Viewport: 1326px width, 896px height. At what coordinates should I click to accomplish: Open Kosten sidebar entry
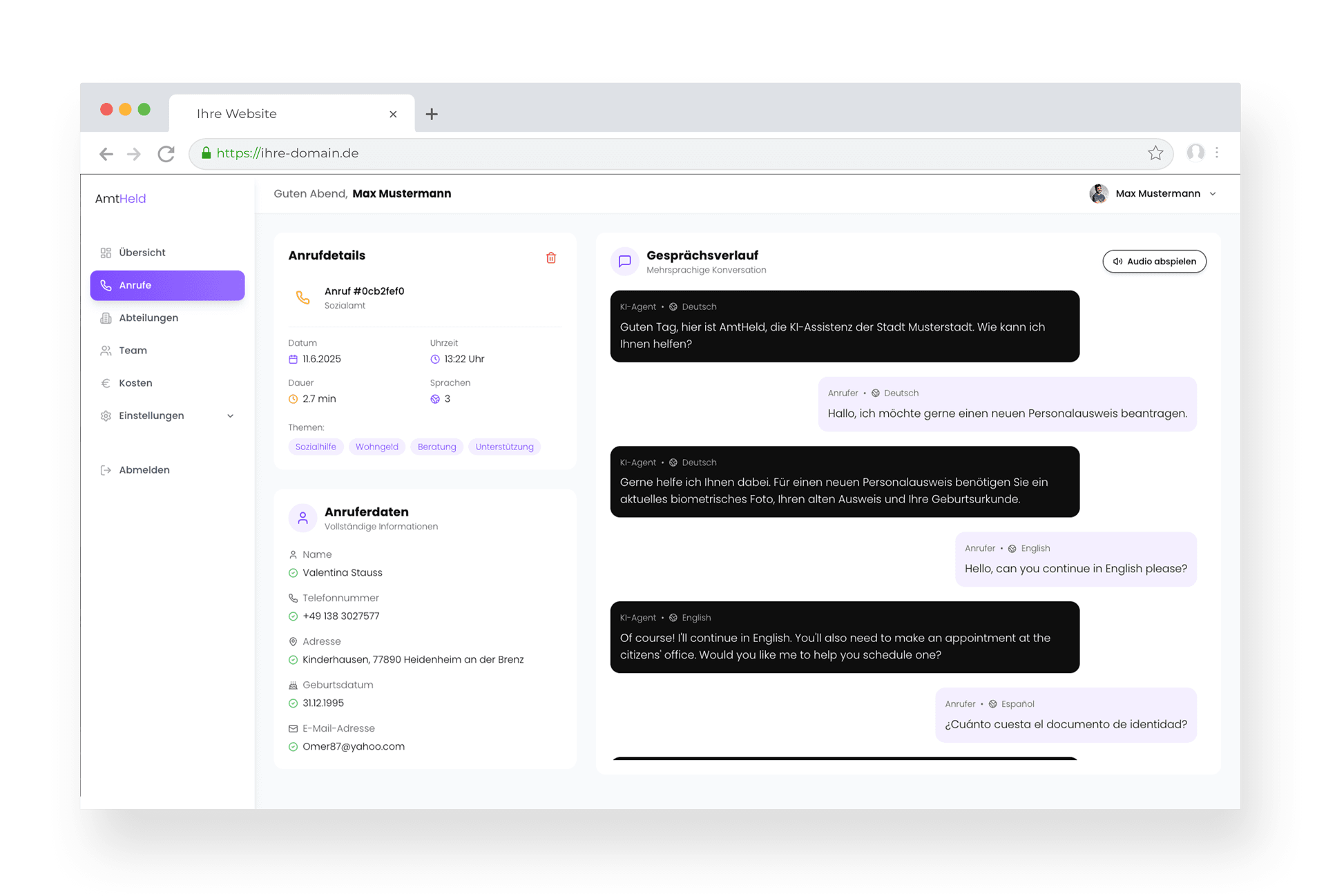tap(135, 383)
